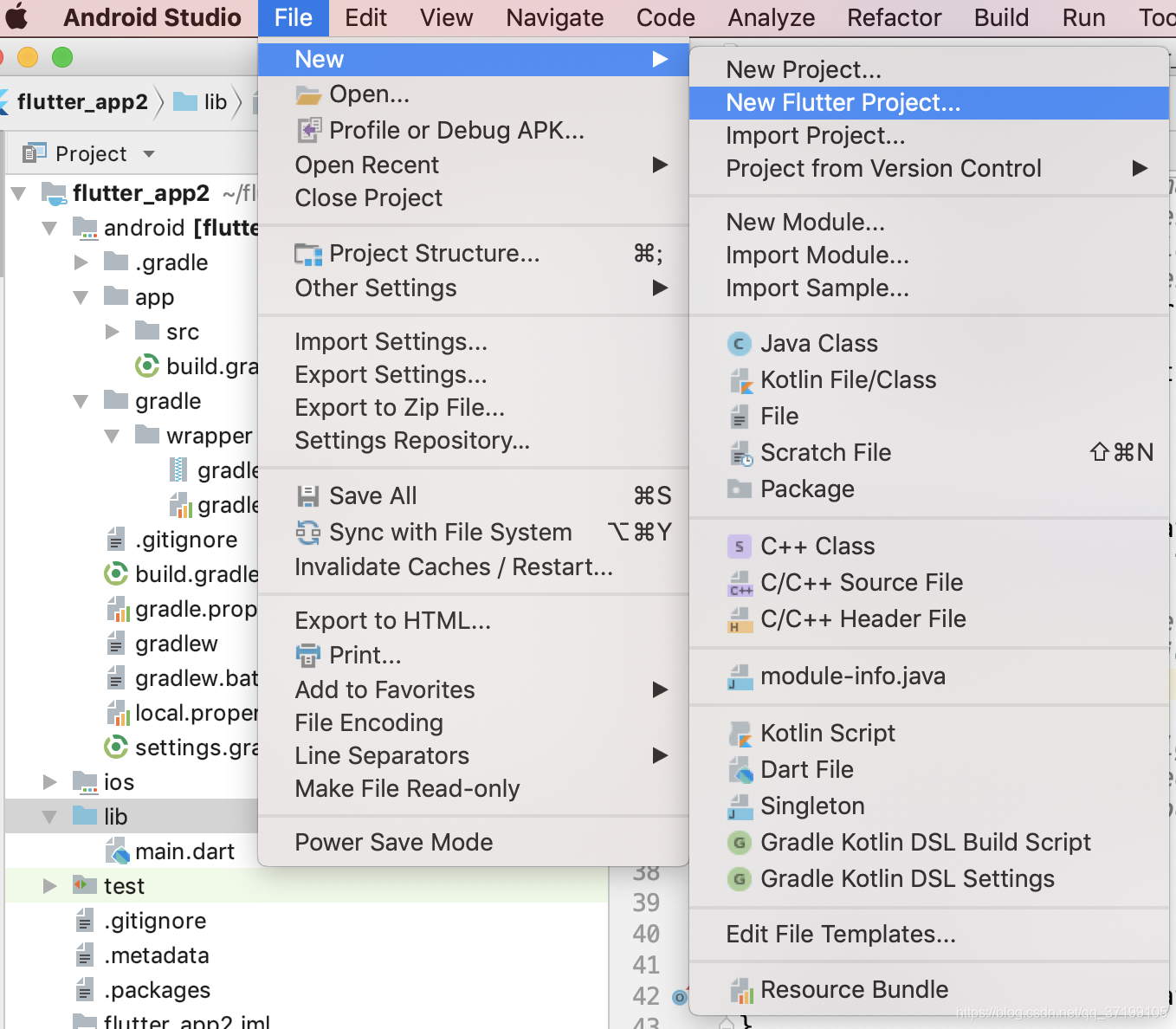
Task: Expand the ios folder tree arrow
Action: [50, 782]
